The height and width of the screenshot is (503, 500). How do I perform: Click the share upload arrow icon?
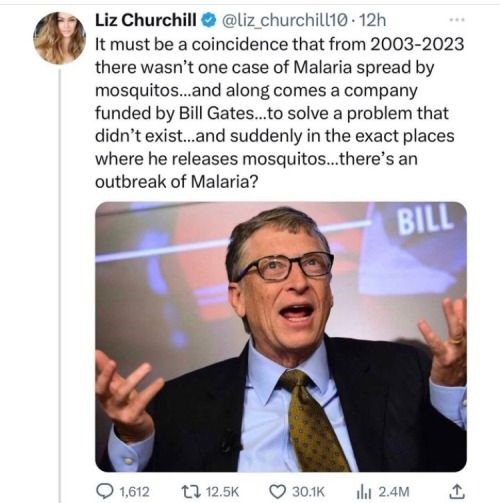coord(457,491)
